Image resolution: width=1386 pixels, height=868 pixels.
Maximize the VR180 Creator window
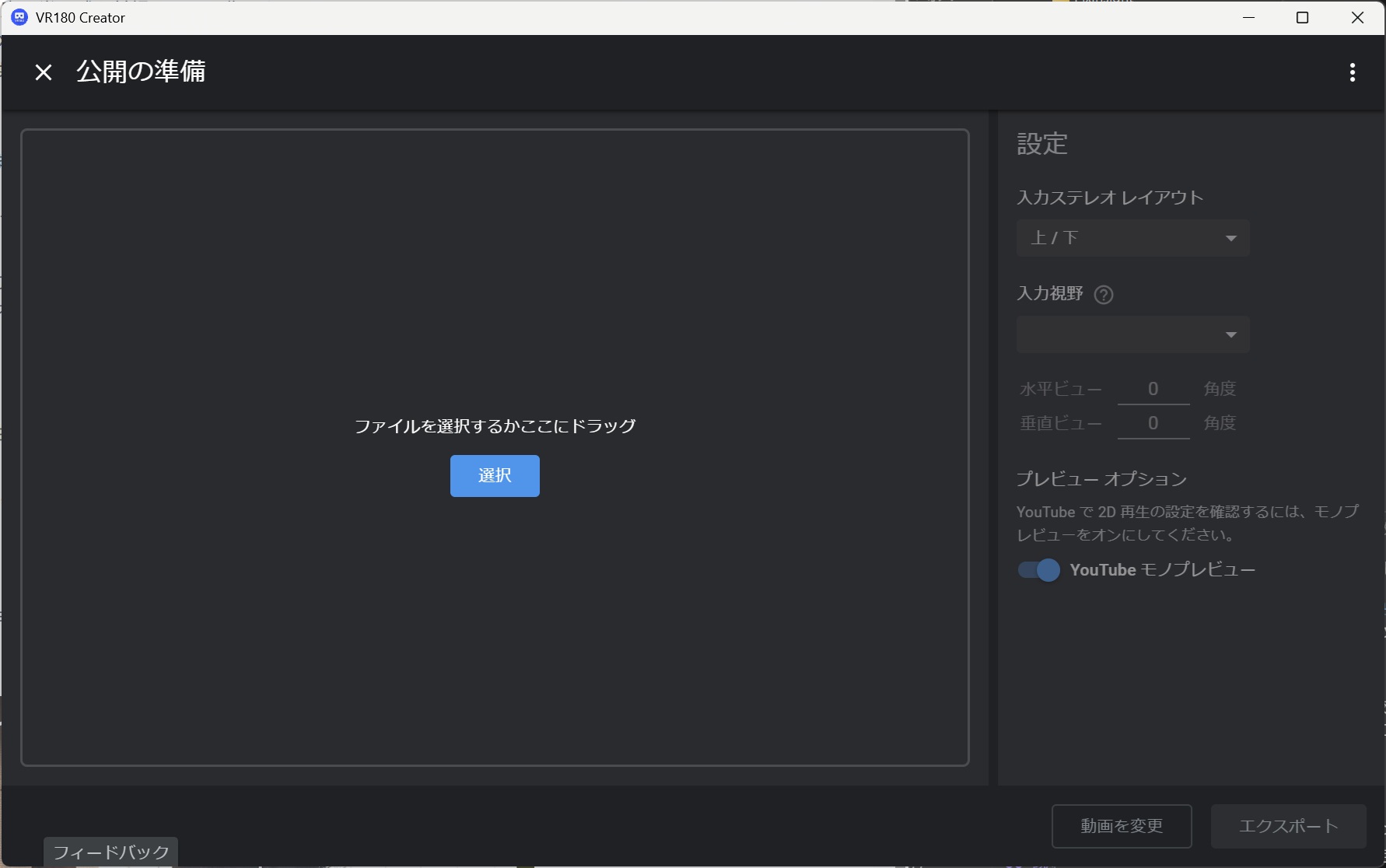pos(1302,17)
